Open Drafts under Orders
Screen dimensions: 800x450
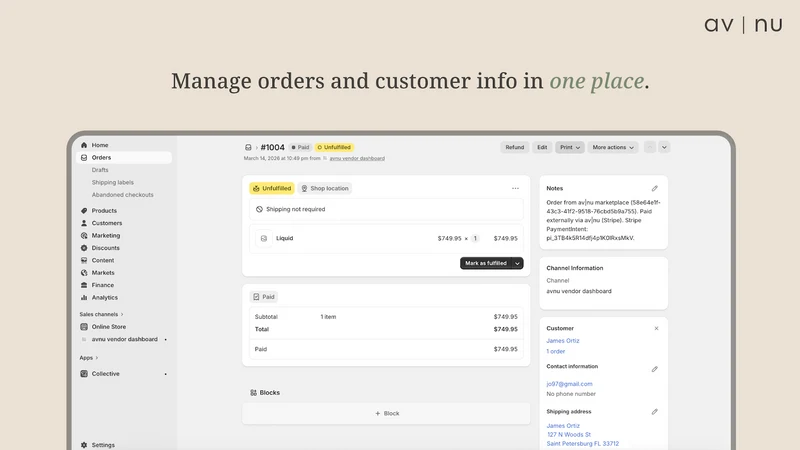100,170
